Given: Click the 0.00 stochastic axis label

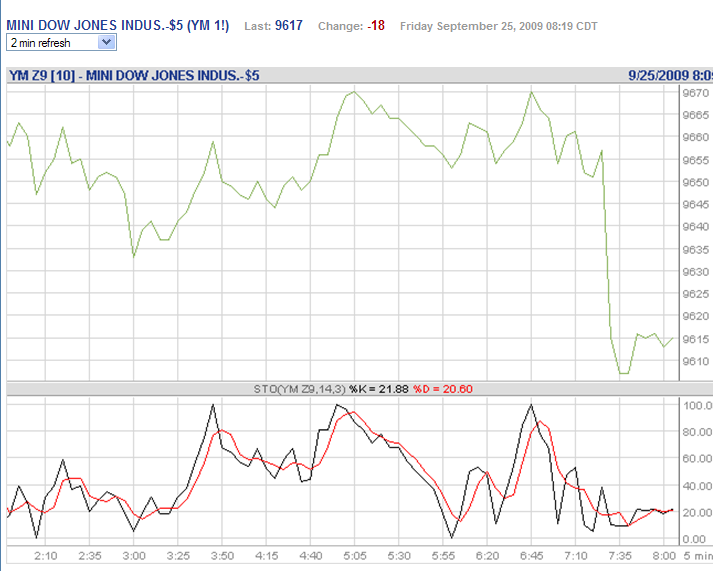Looking at the screenshot, I should (694, 539).
